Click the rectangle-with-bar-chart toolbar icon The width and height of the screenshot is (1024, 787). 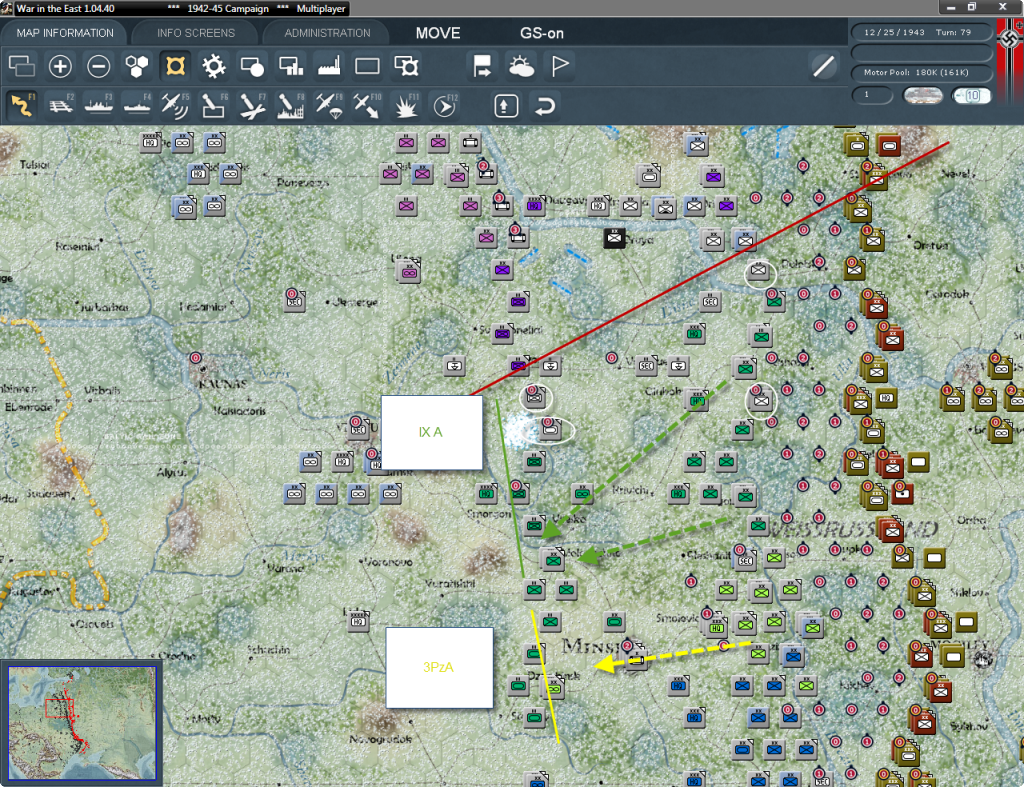[291, 66]
